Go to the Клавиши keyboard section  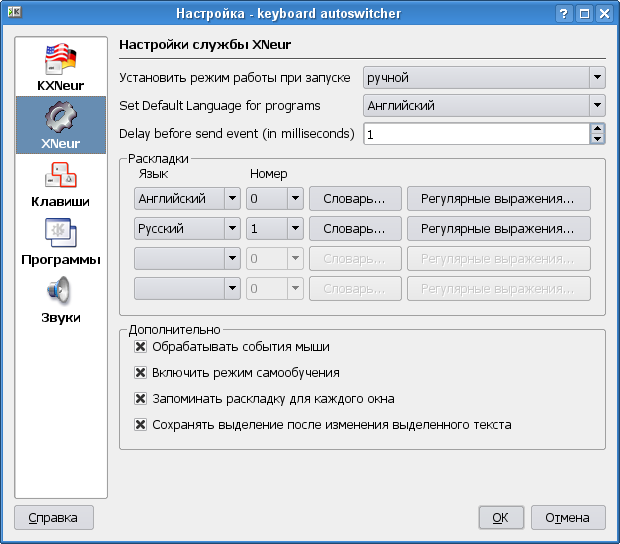[x=61, y=183]
